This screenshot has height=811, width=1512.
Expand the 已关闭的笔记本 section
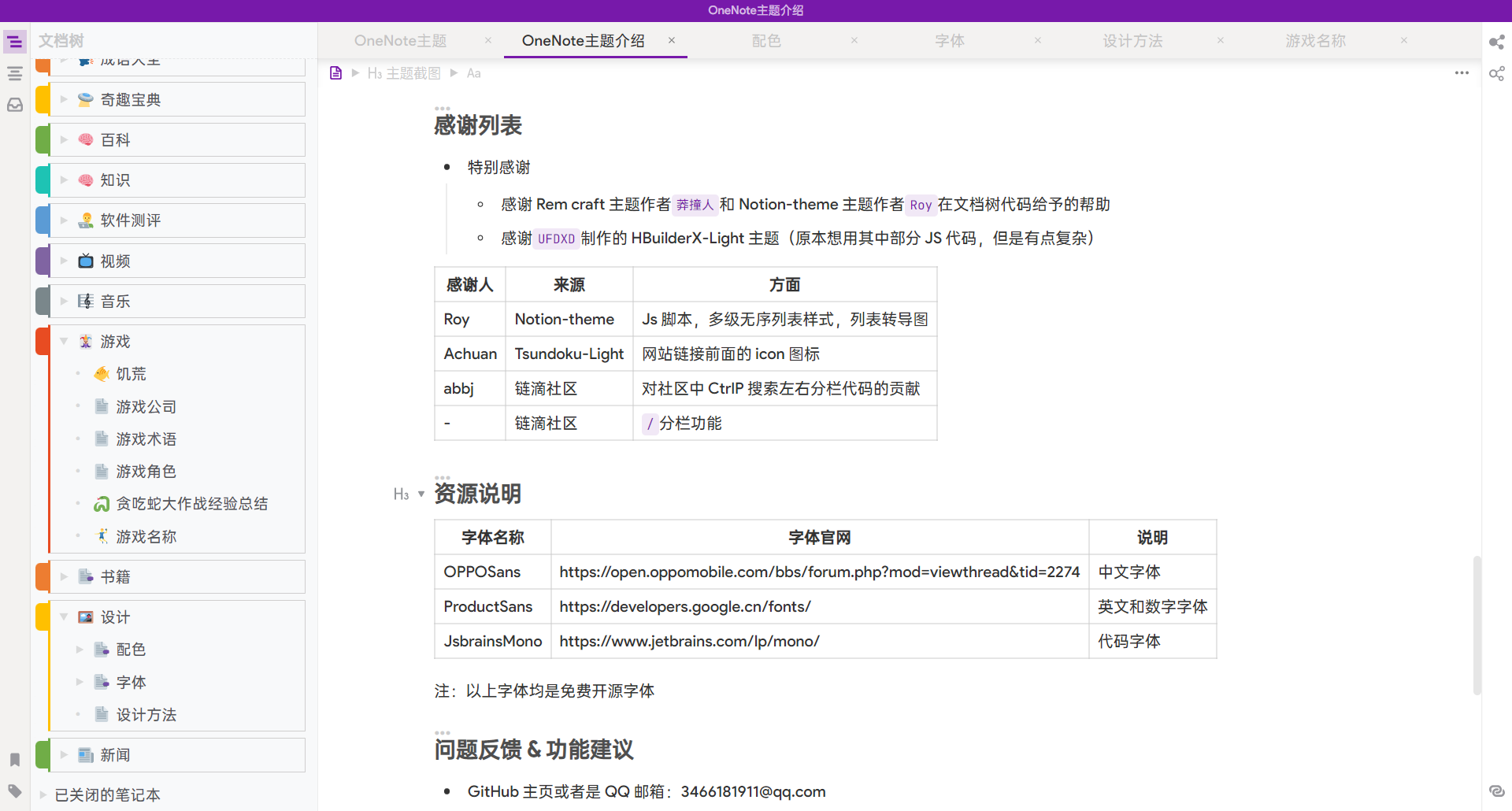tap(43, 794)
